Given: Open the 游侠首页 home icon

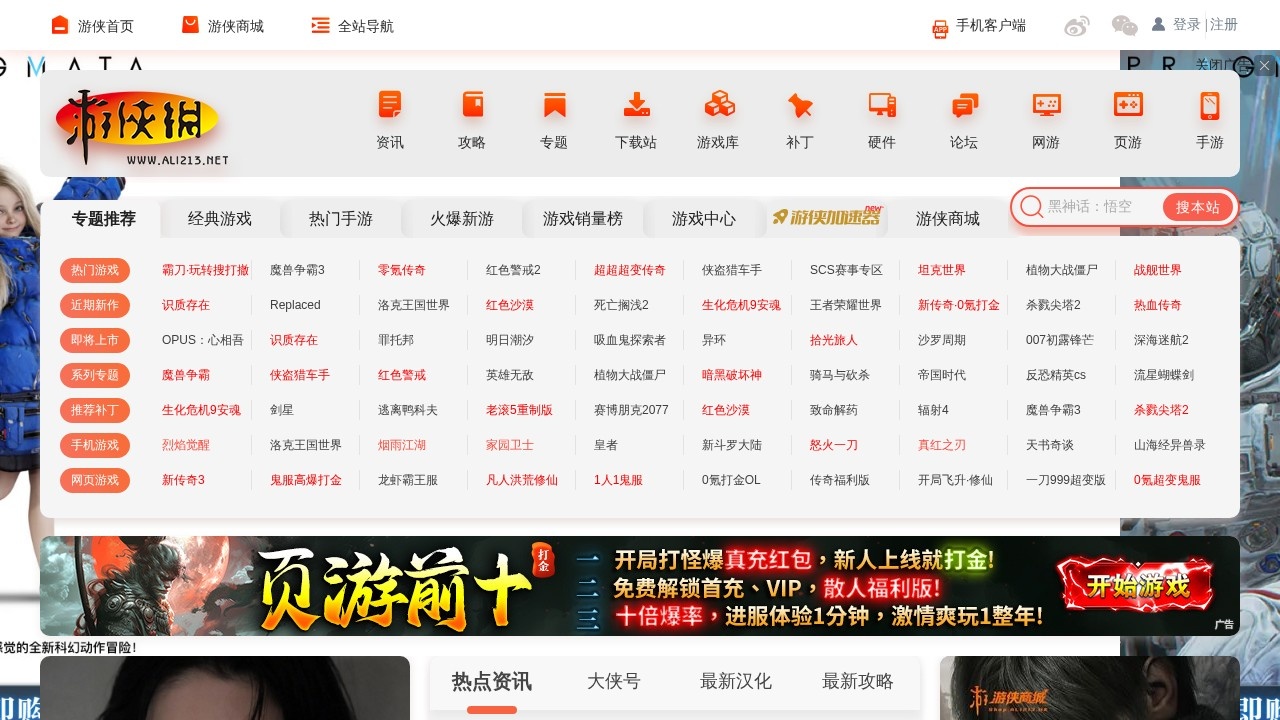Looking at the screenshot, I should [x=61, y=25].
